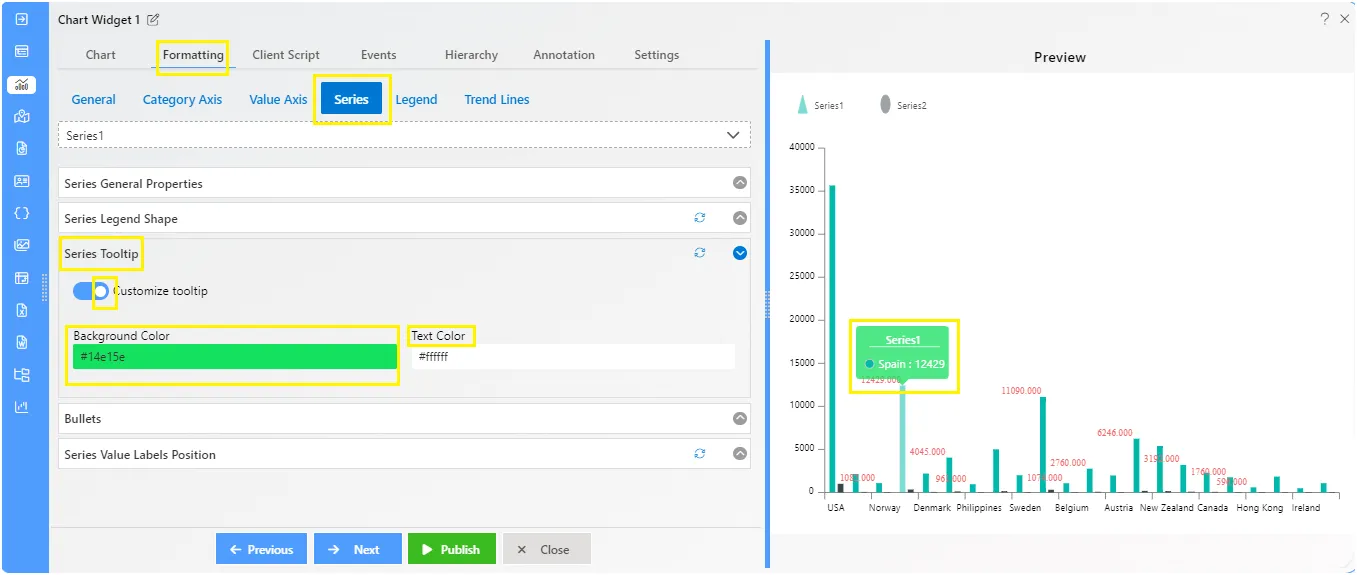Screen dimensions: 1357x575
Task: Edit the Chart Widget 1 title pencil icon
Action: tap(153, 20)
